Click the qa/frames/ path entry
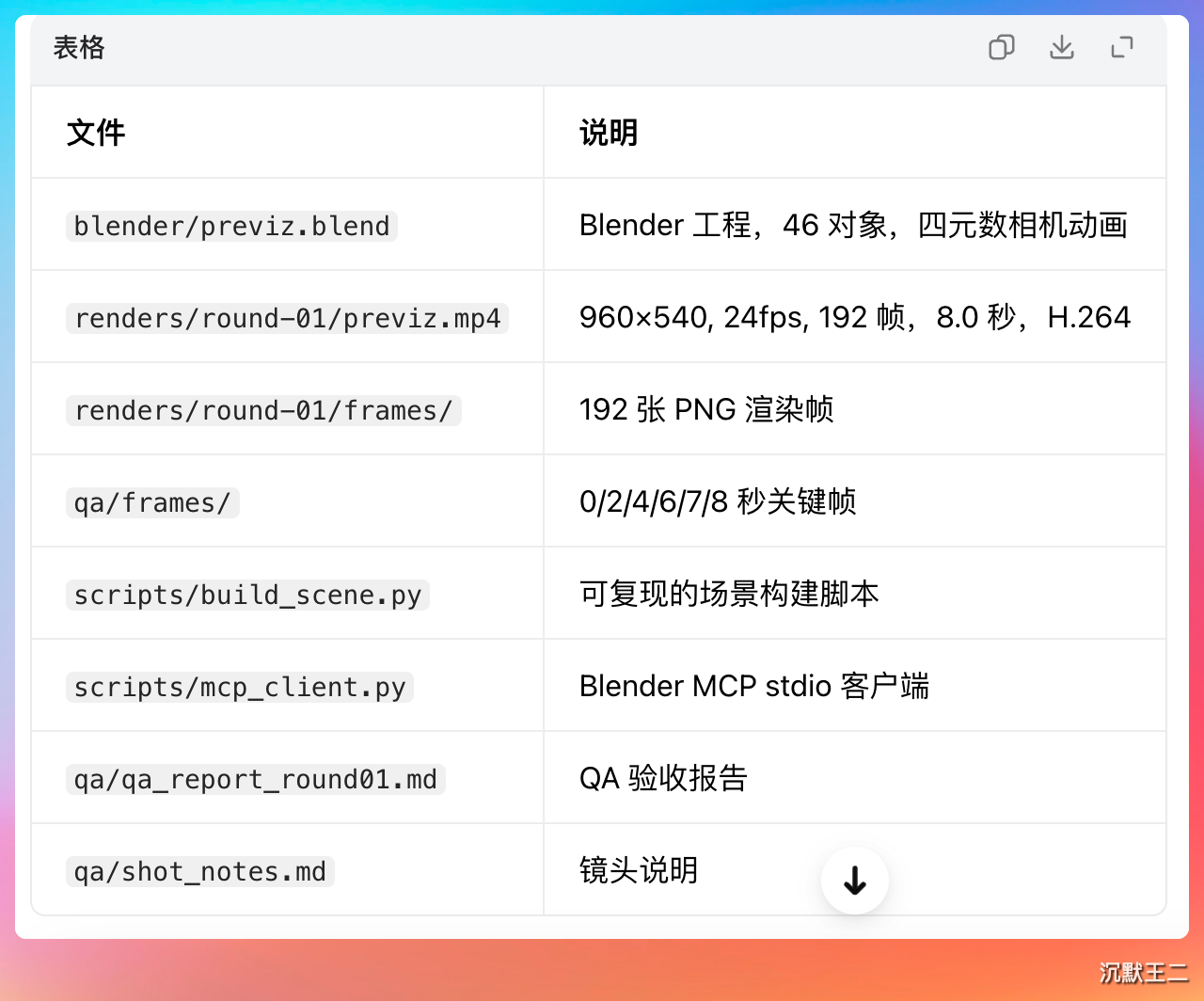The image size is (1204, 1001). 152,502
